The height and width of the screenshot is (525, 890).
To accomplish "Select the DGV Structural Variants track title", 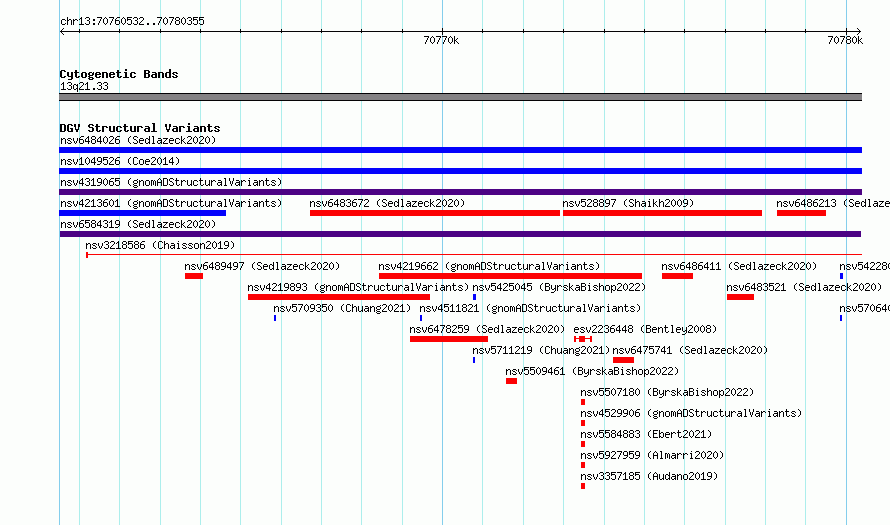I will click(x=140, y=128).
